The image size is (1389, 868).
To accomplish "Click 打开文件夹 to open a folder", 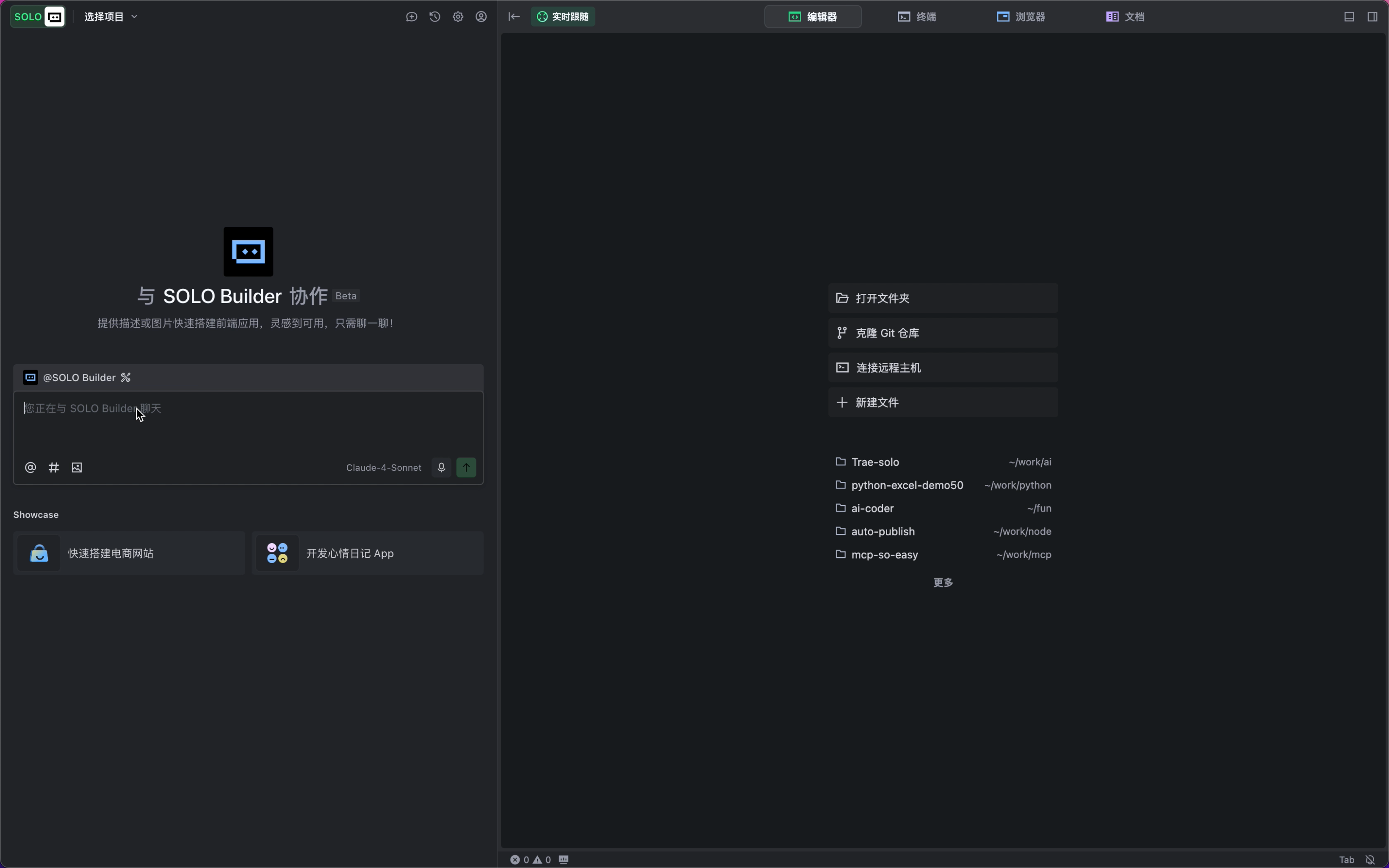I will [x=943, y=298].
